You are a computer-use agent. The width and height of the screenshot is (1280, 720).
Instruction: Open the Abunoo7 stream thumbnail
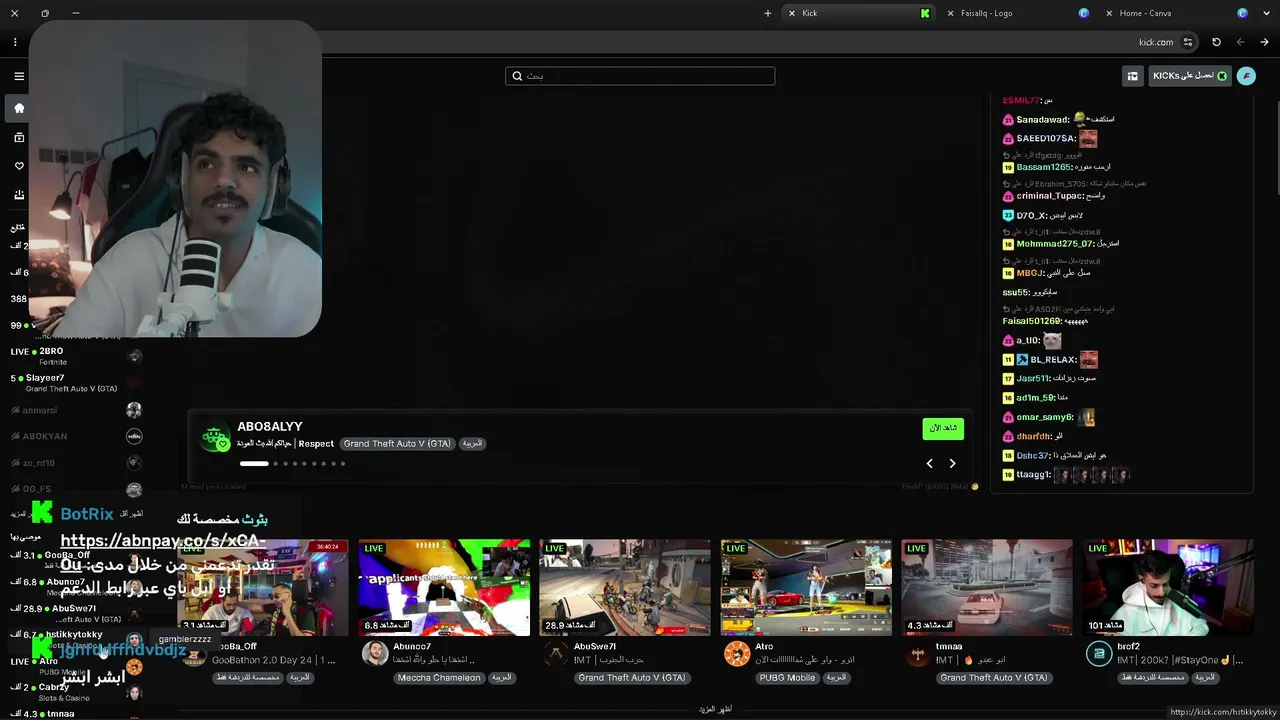(x=444, y=587)
